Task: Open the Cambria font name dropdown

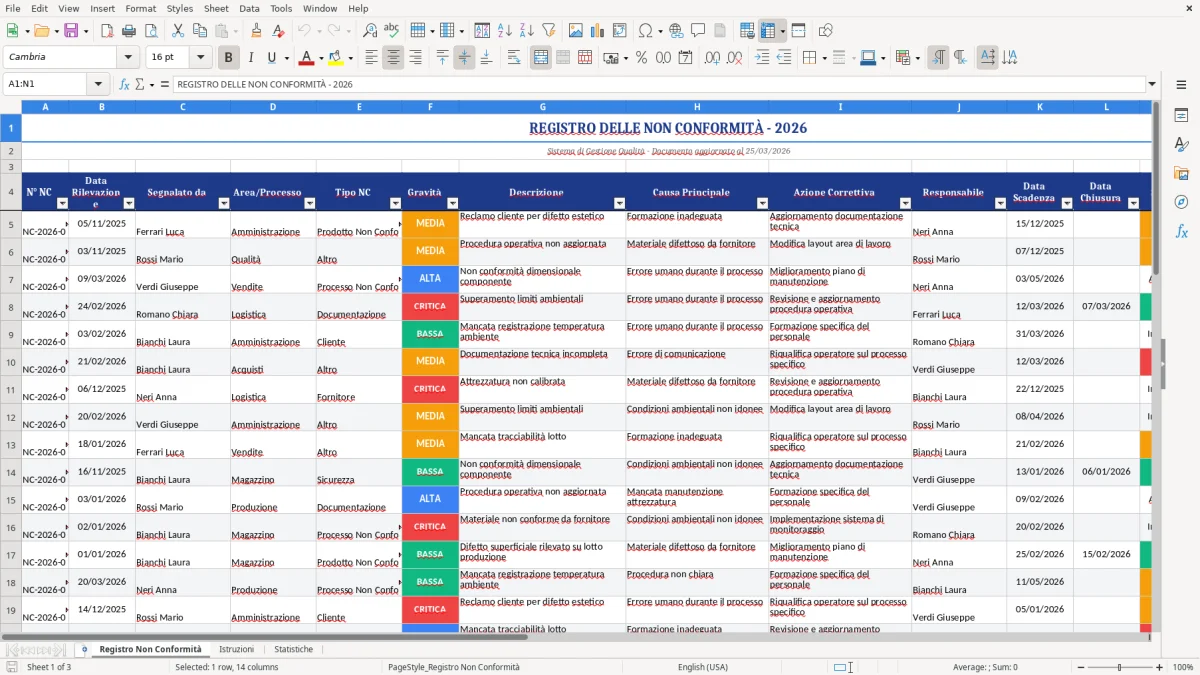Action: [x=126, y=57]
